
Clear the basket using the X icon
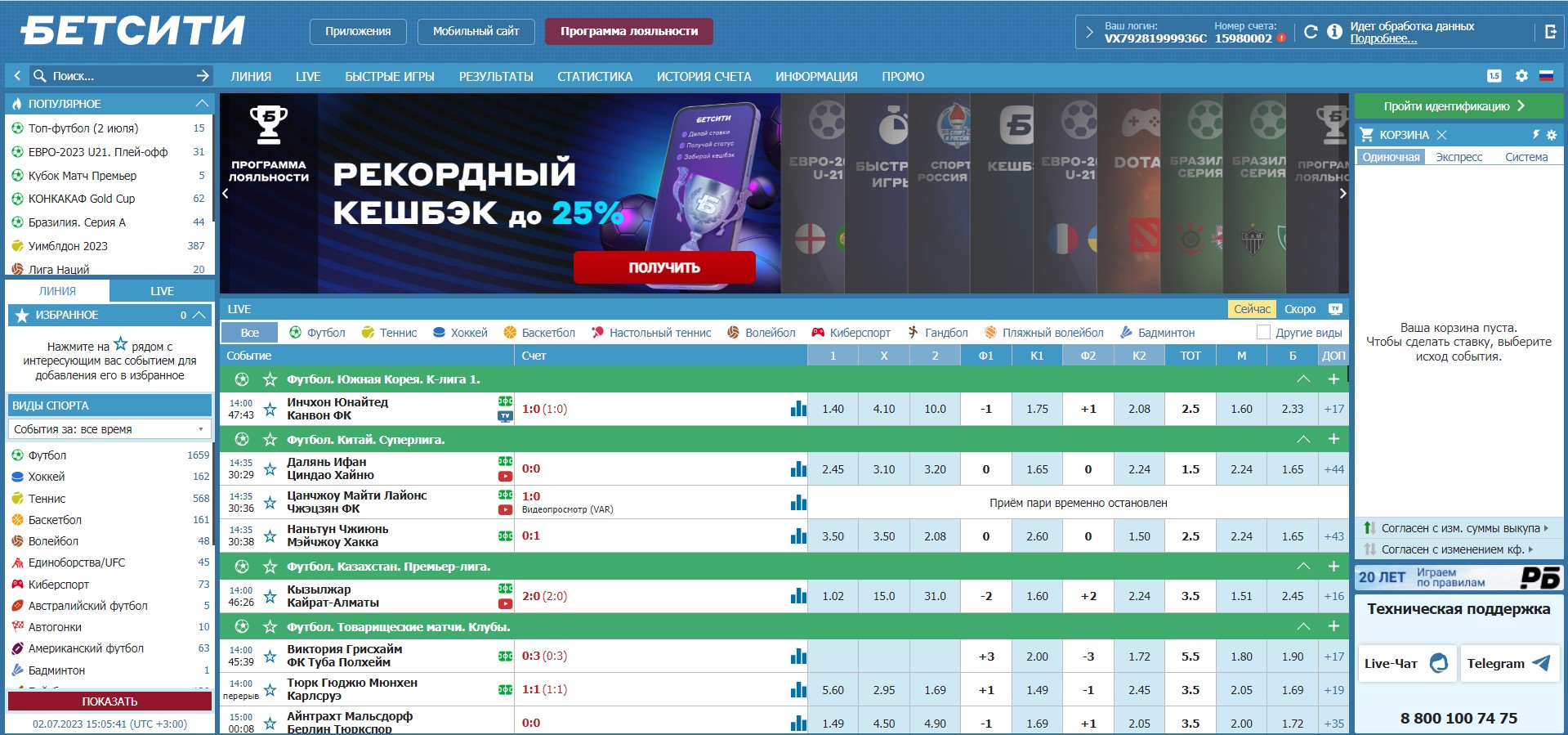tap(1441, 135)
